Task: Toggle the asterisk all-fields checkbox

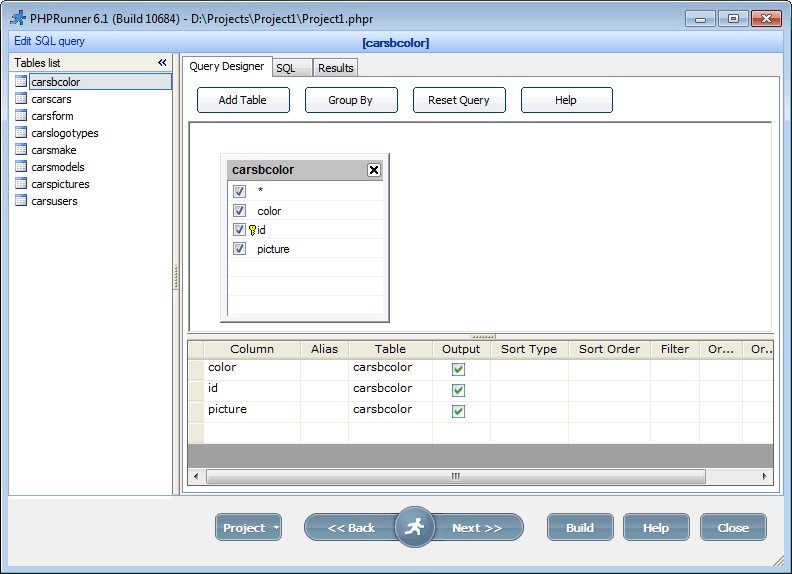Action: click(x=239, y=192)
